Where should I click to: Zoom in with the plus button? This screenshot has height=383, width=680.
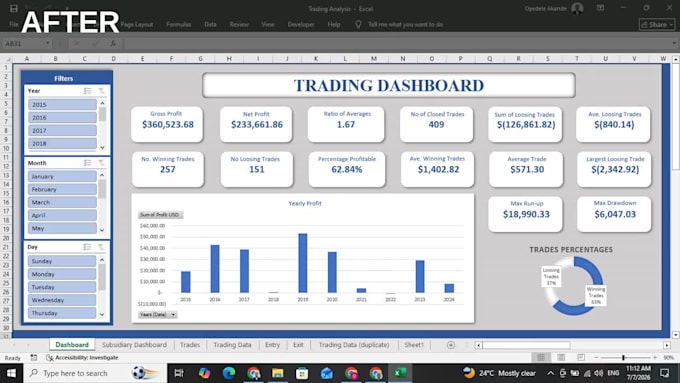coord(655,358)
